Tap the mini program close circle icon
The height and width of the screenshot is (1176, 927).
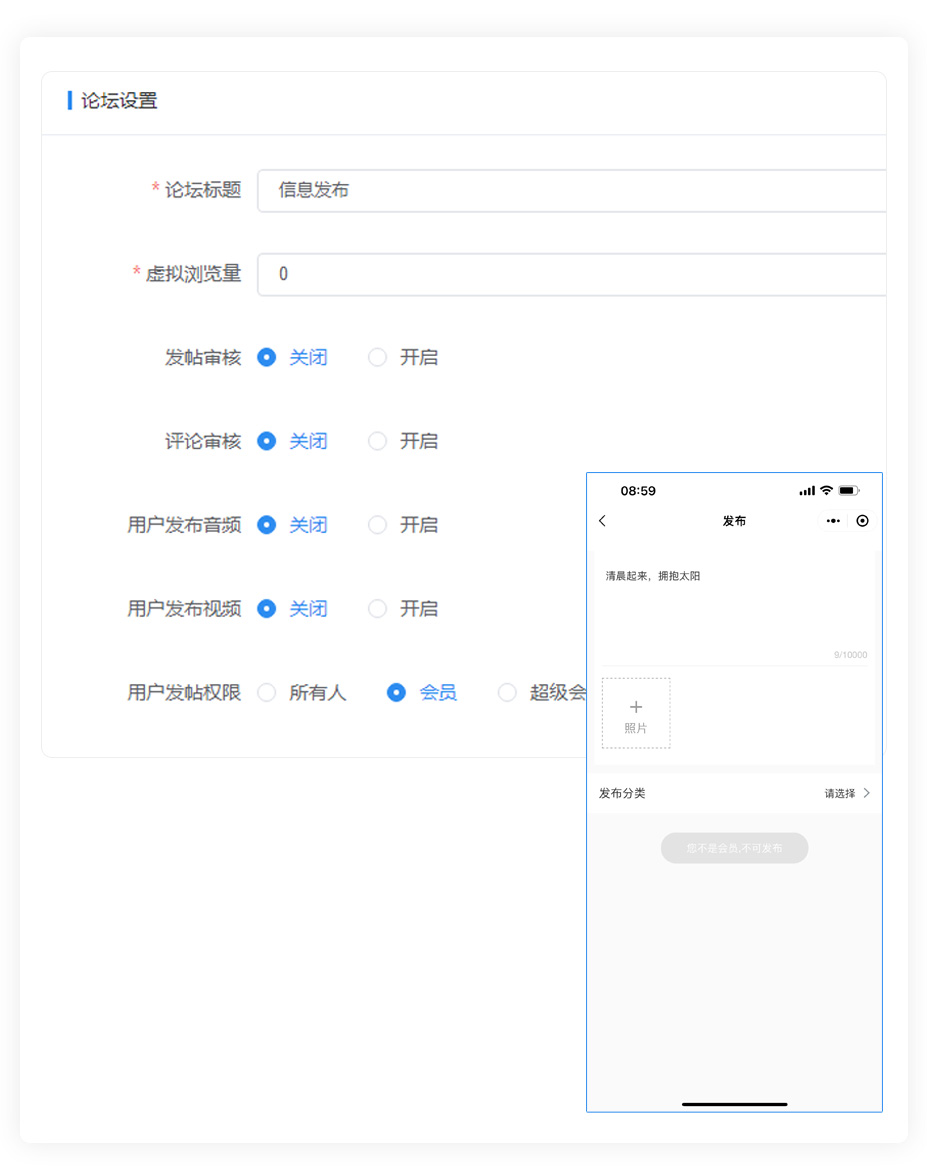click(862, 521)
